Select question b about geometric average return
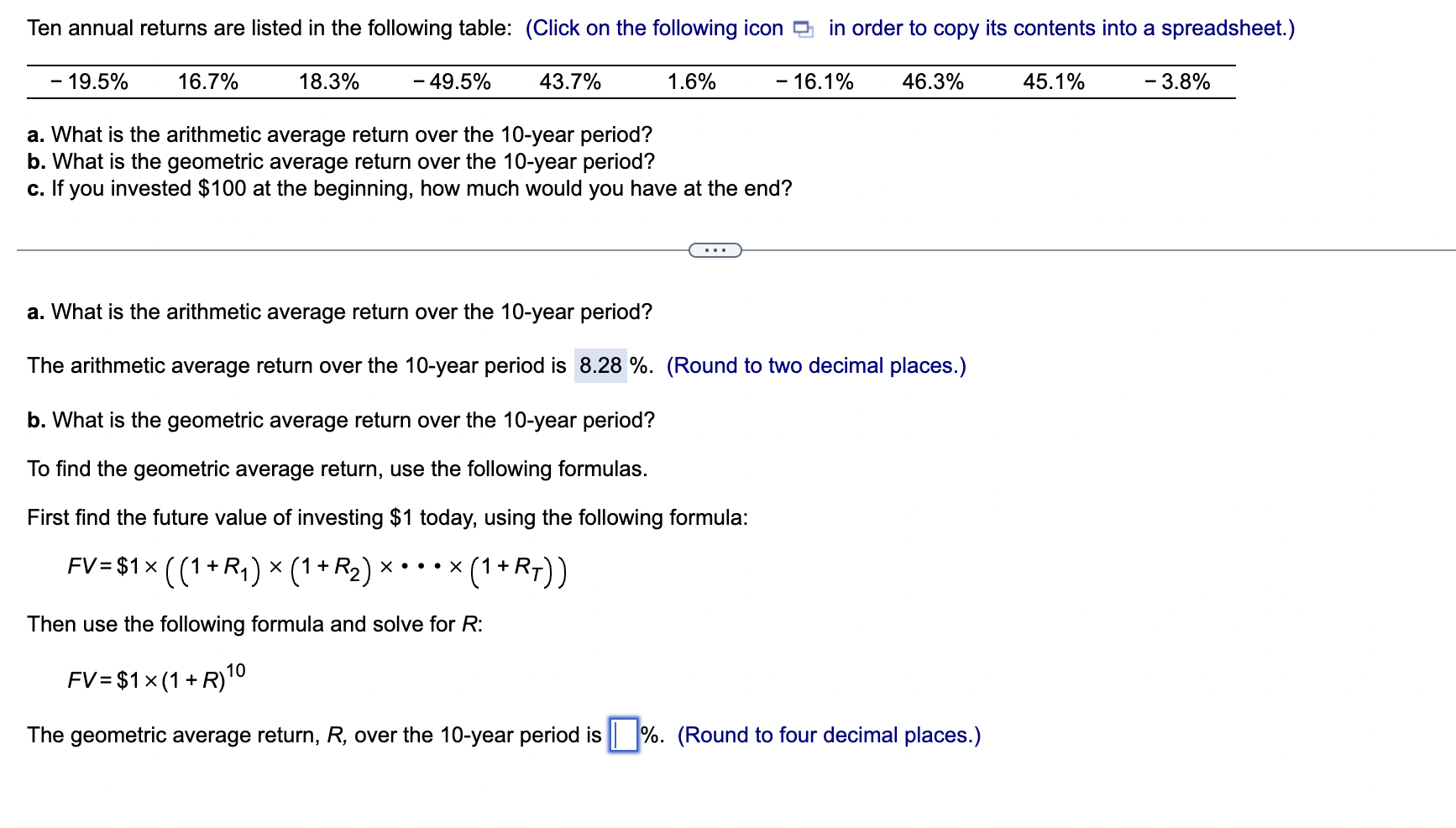The height and width of the screenshot is (828, 1456). (340, 161)
